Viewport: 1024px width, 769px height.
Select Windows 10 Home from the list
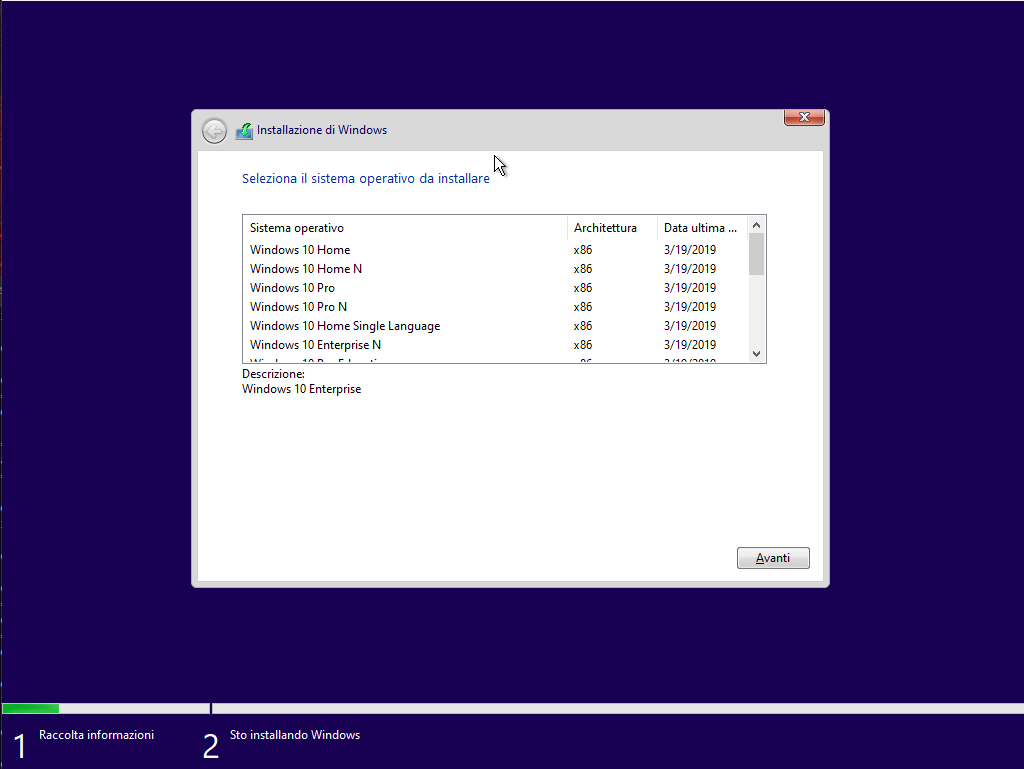point(300,250)
